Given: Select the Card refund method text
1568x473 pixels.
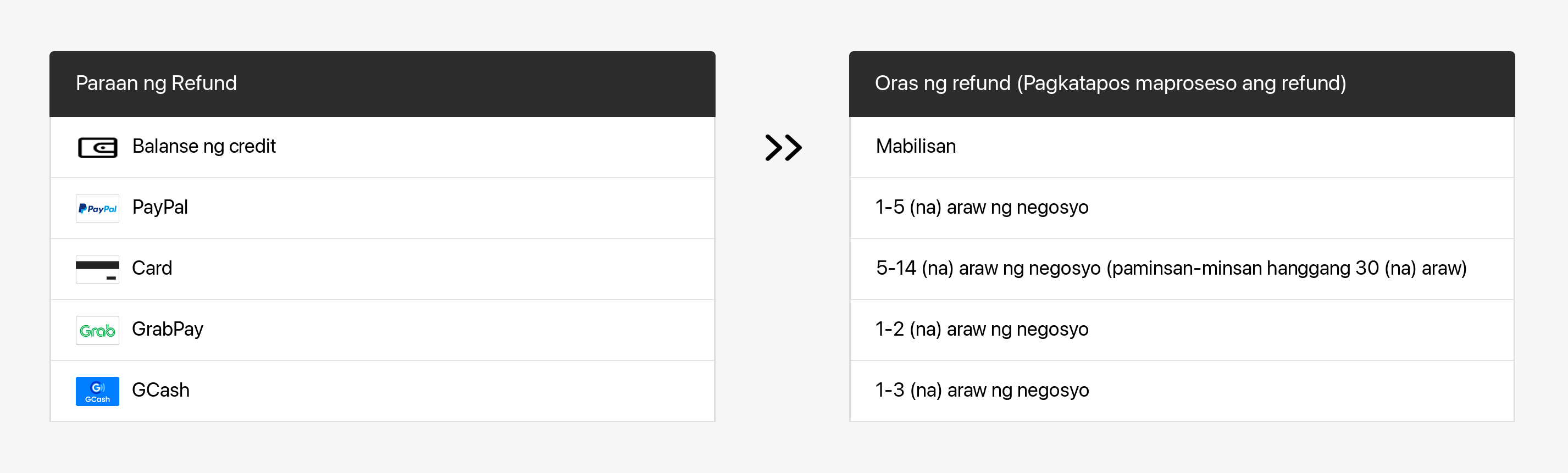Looking at the screenshot, I should [152, 269].
